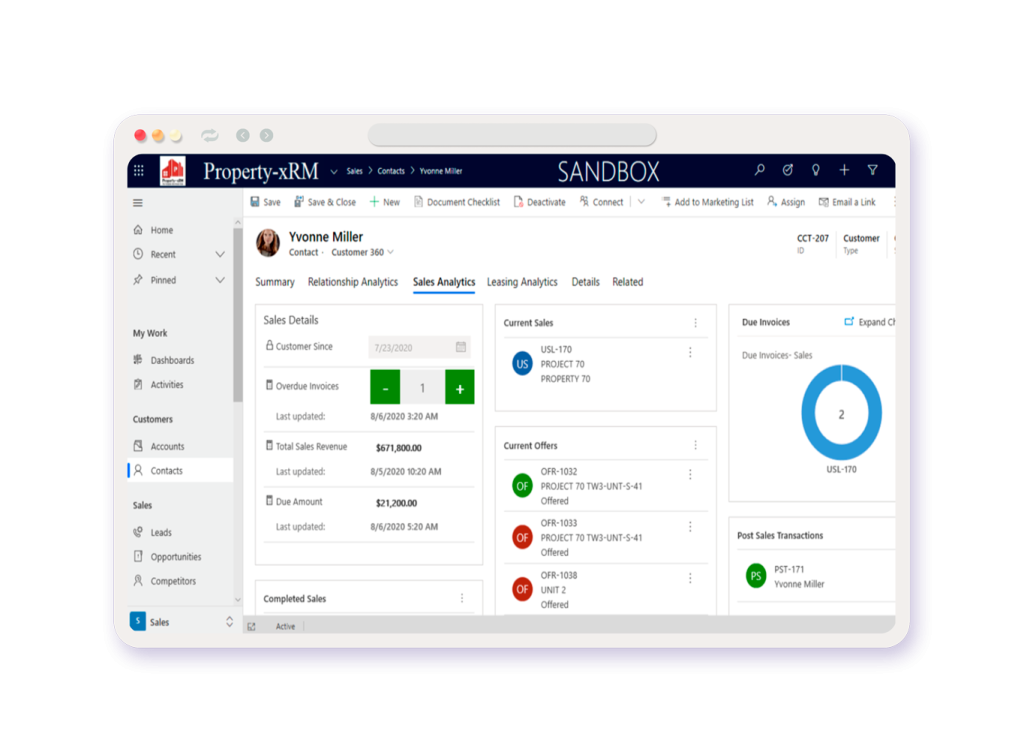Open OFR-1033 row more options
This screenshot has width=1024, height=749.
690,526
